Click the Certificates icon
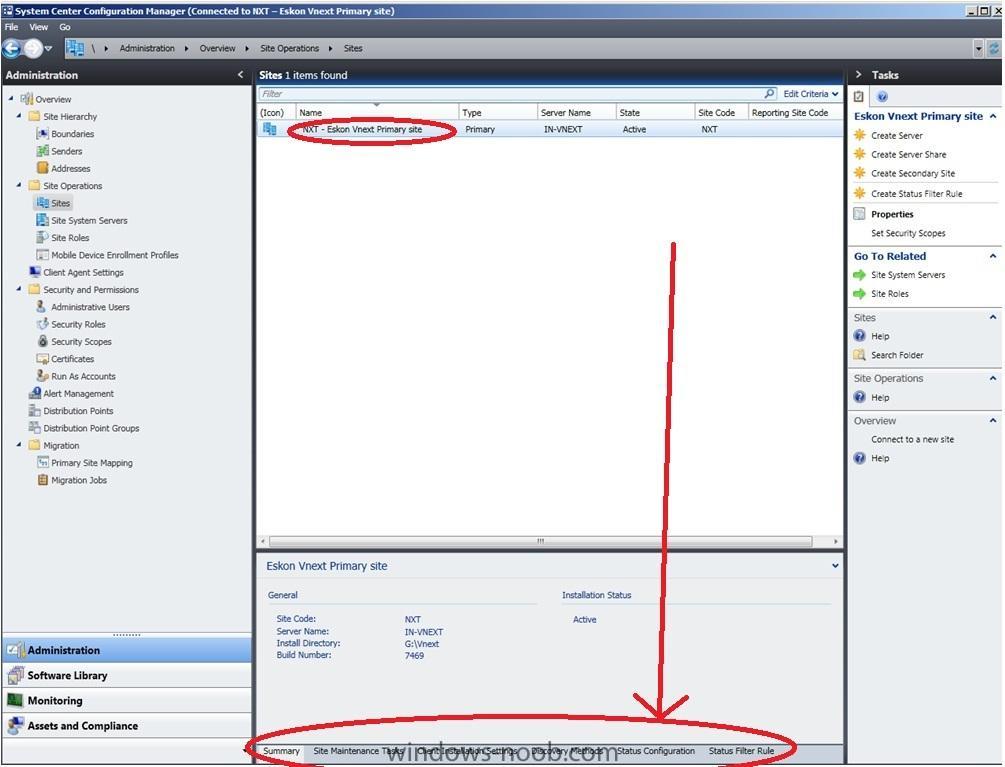 42,359
